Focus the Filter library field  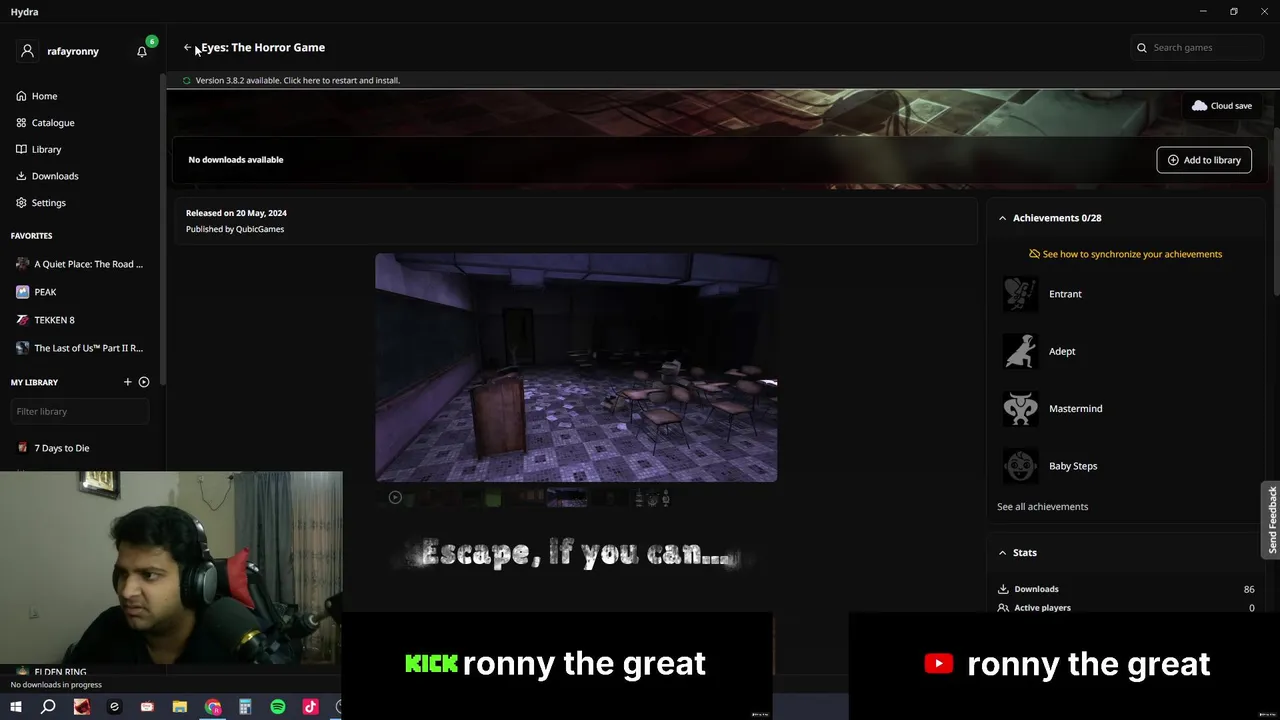(80, 411)
